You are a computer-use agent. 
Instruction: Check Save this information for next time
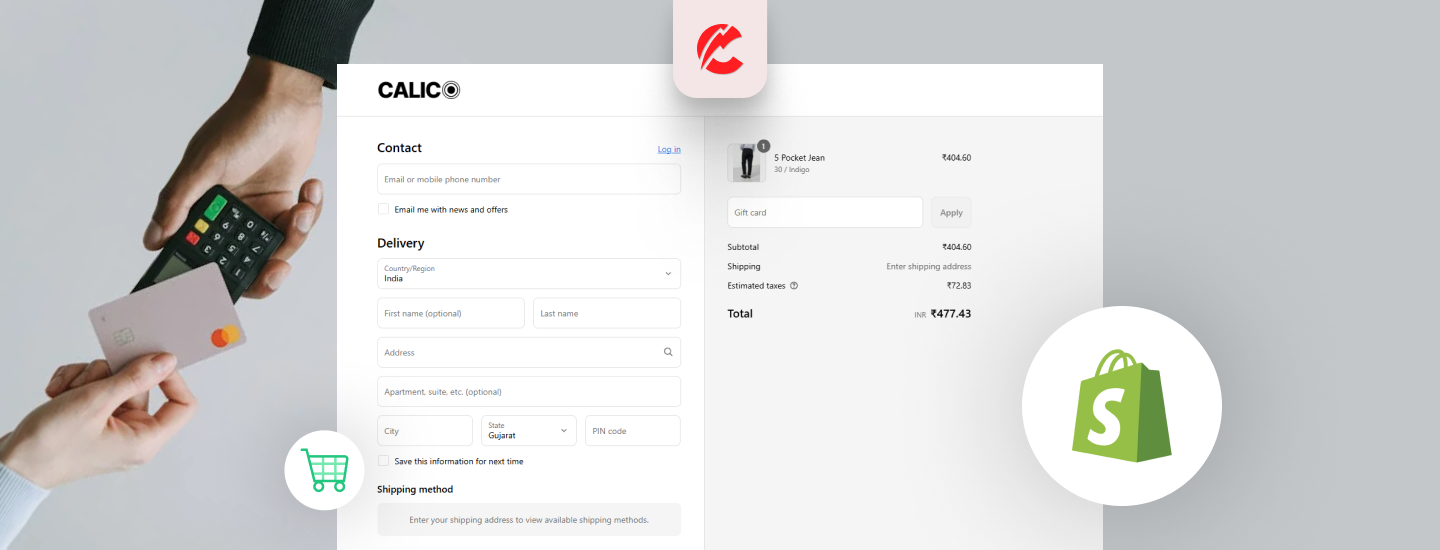(x=383, y=461)
